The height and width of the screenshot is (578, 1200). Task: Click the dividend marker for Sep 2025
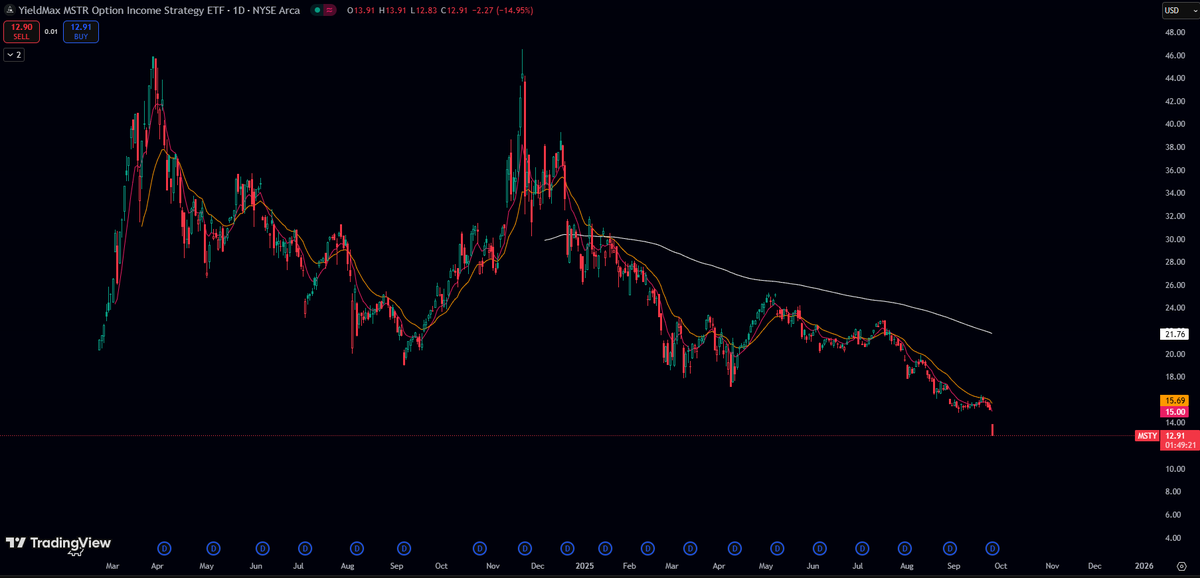[950, 548]
